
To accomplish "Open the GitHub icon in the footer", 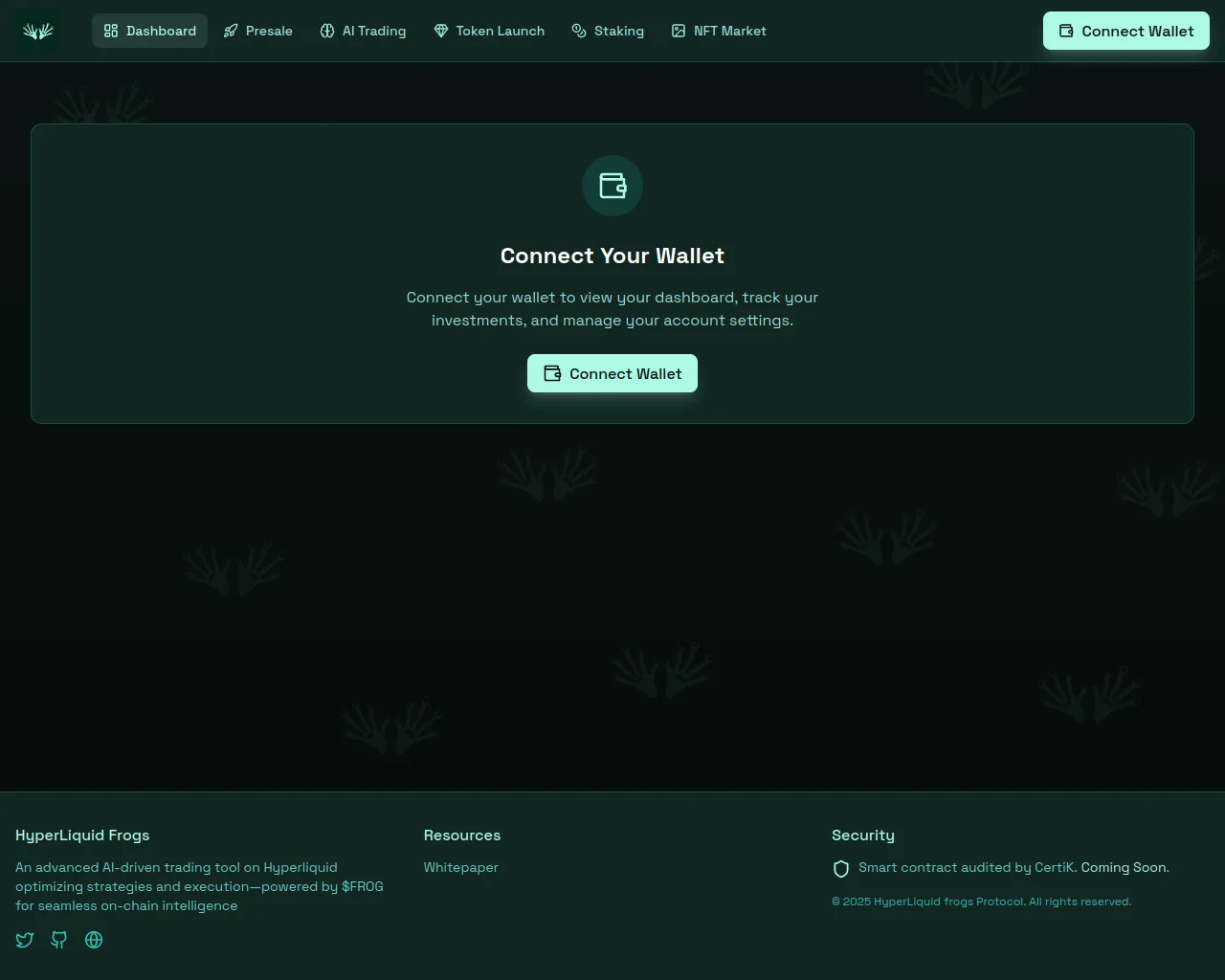I will (x=59, y=940).
